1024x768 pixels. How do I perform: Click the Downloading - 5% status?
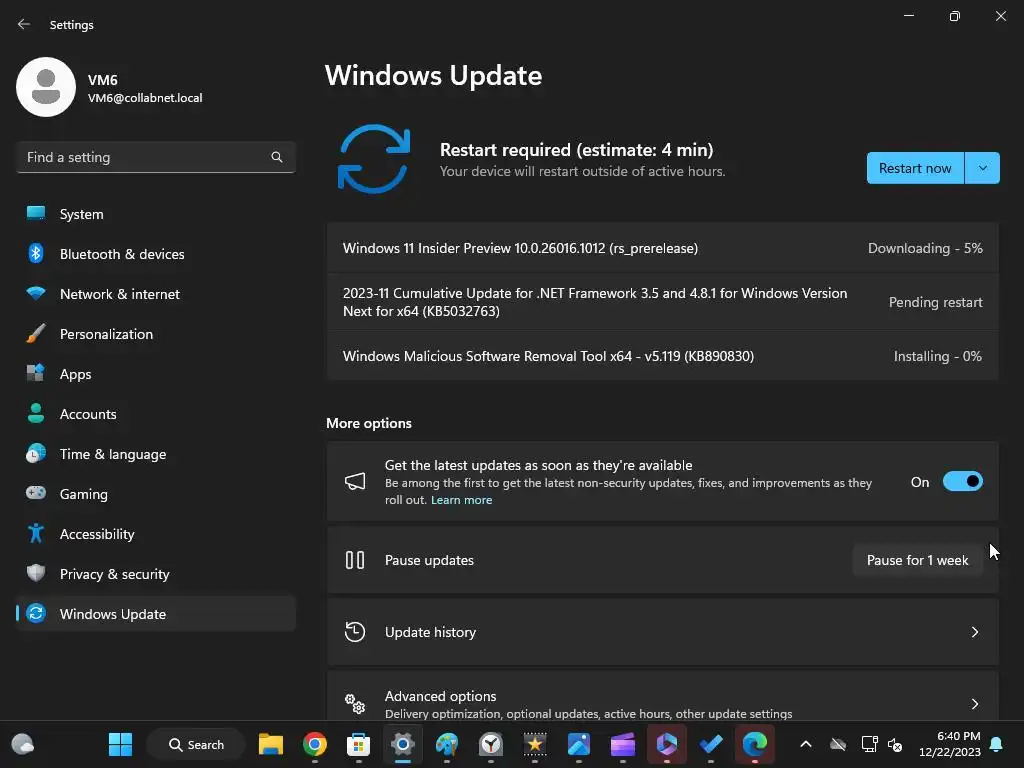(925, 248)
